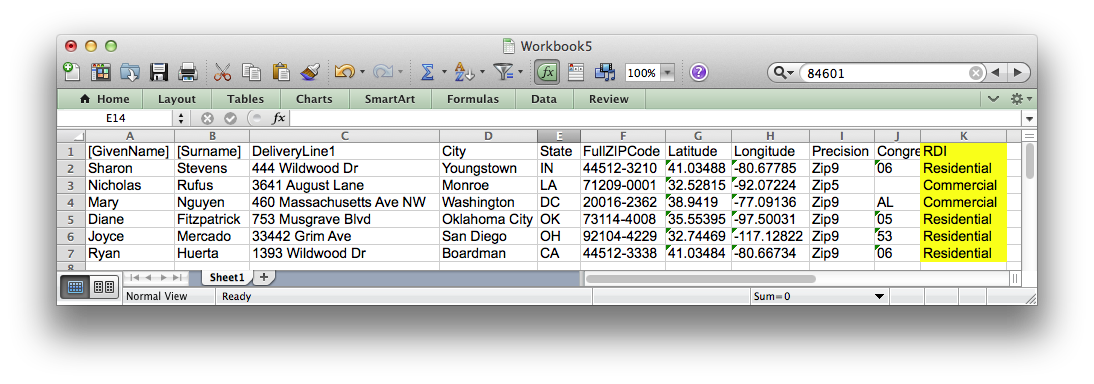1094x384 pixels.
Task: Open the templates gallery icon
Action: [x=101, y=72]
